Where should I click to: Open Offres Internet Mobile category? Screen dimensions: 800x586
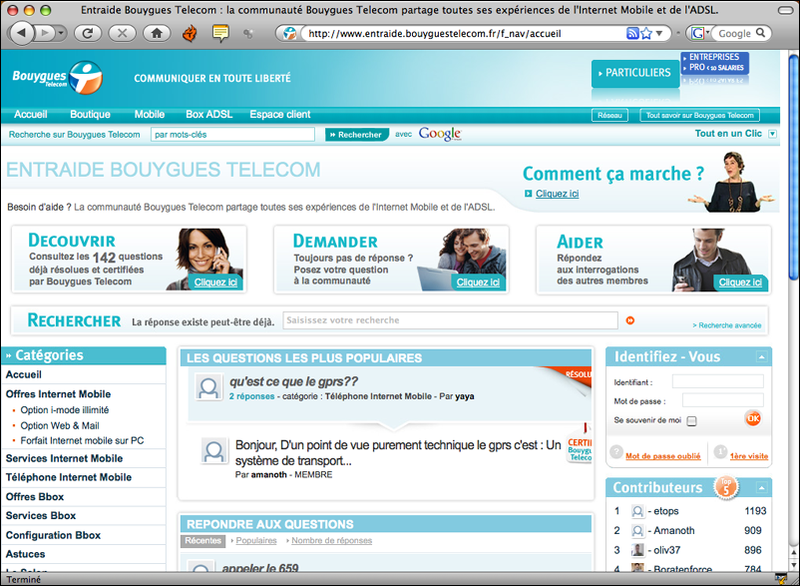pos(58,394)
